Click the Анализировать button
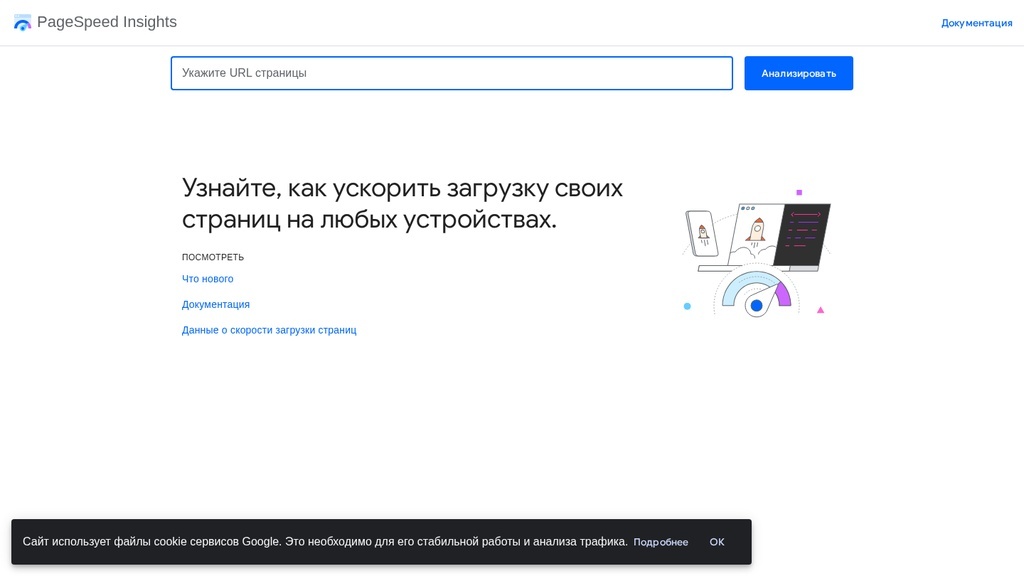Screen dimensions: 1024x576 click(798, 73)
